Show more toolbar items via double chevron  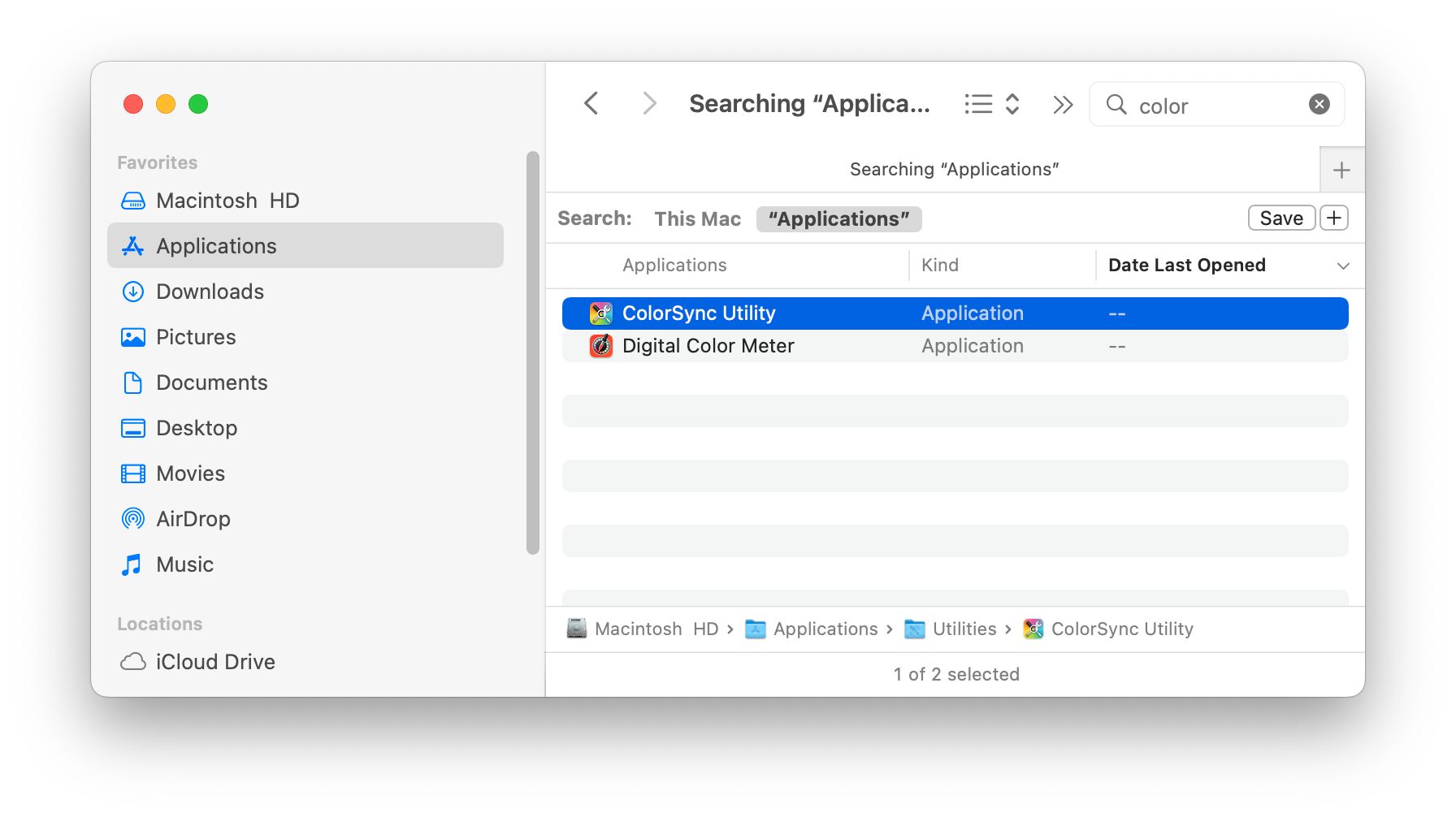1063,105
